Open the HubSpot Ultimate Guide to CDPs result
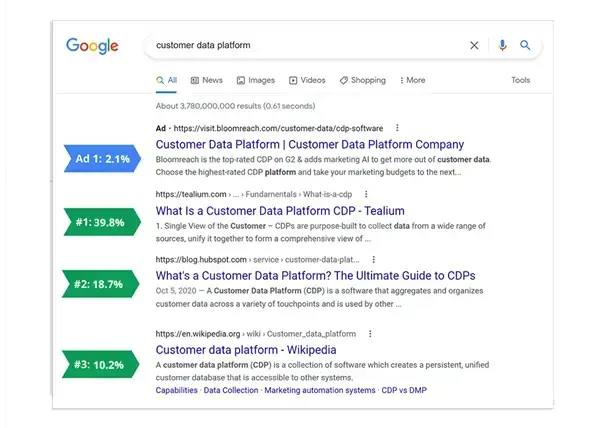 pos(315,275)
